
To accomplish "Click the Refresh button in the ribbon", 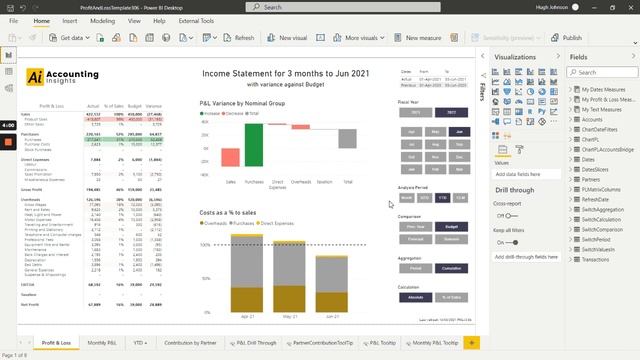I will (x=239, y=38).
